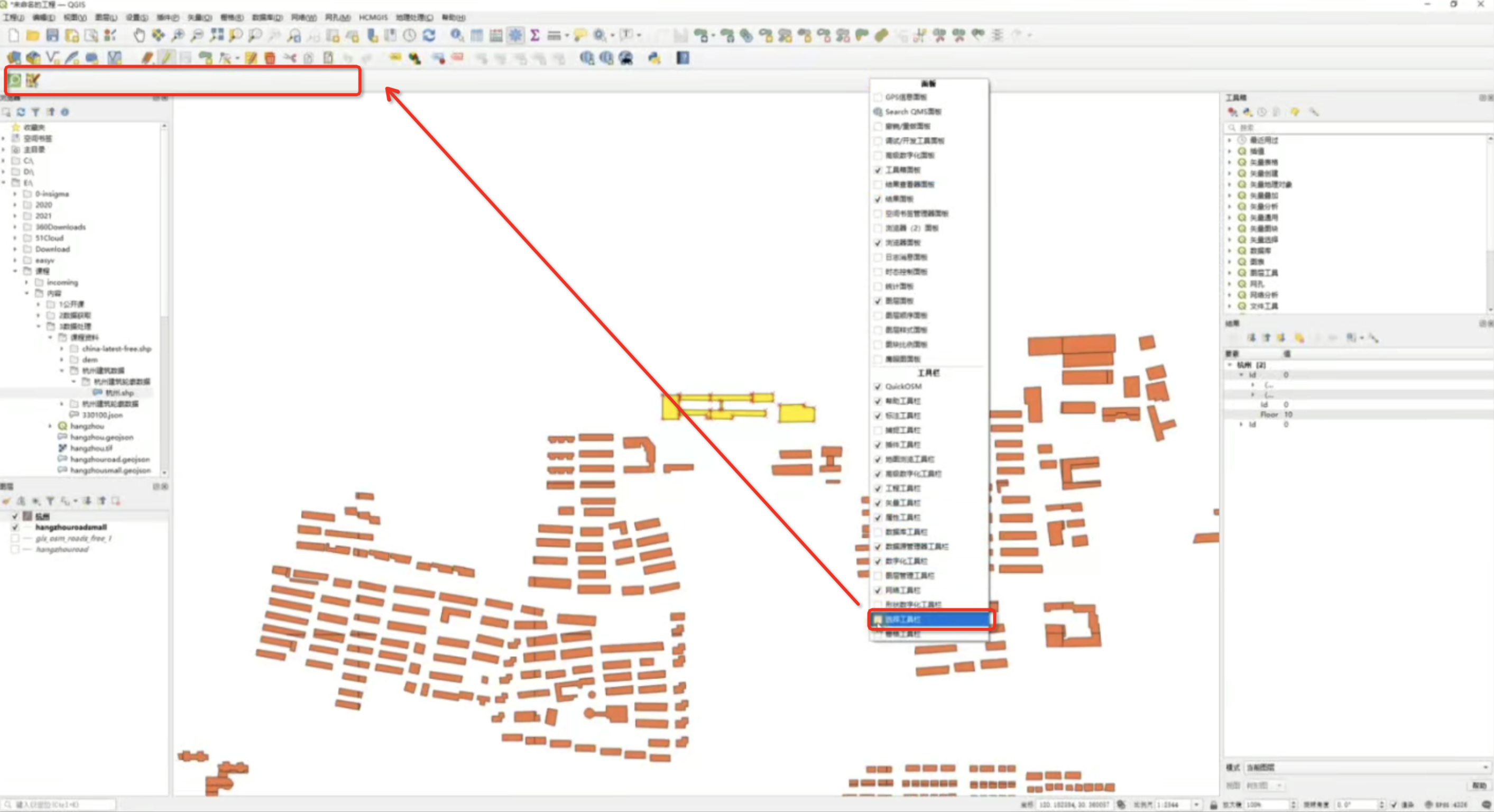
Task: Check the GPS信息面板 panel option
Action: tap(878, 97)
